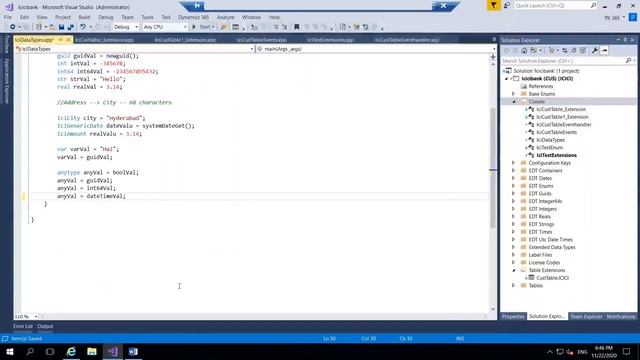Switch to IciCustTable1_Extension.xpp tab
640x360 pixels.
(x=185, y=40)
